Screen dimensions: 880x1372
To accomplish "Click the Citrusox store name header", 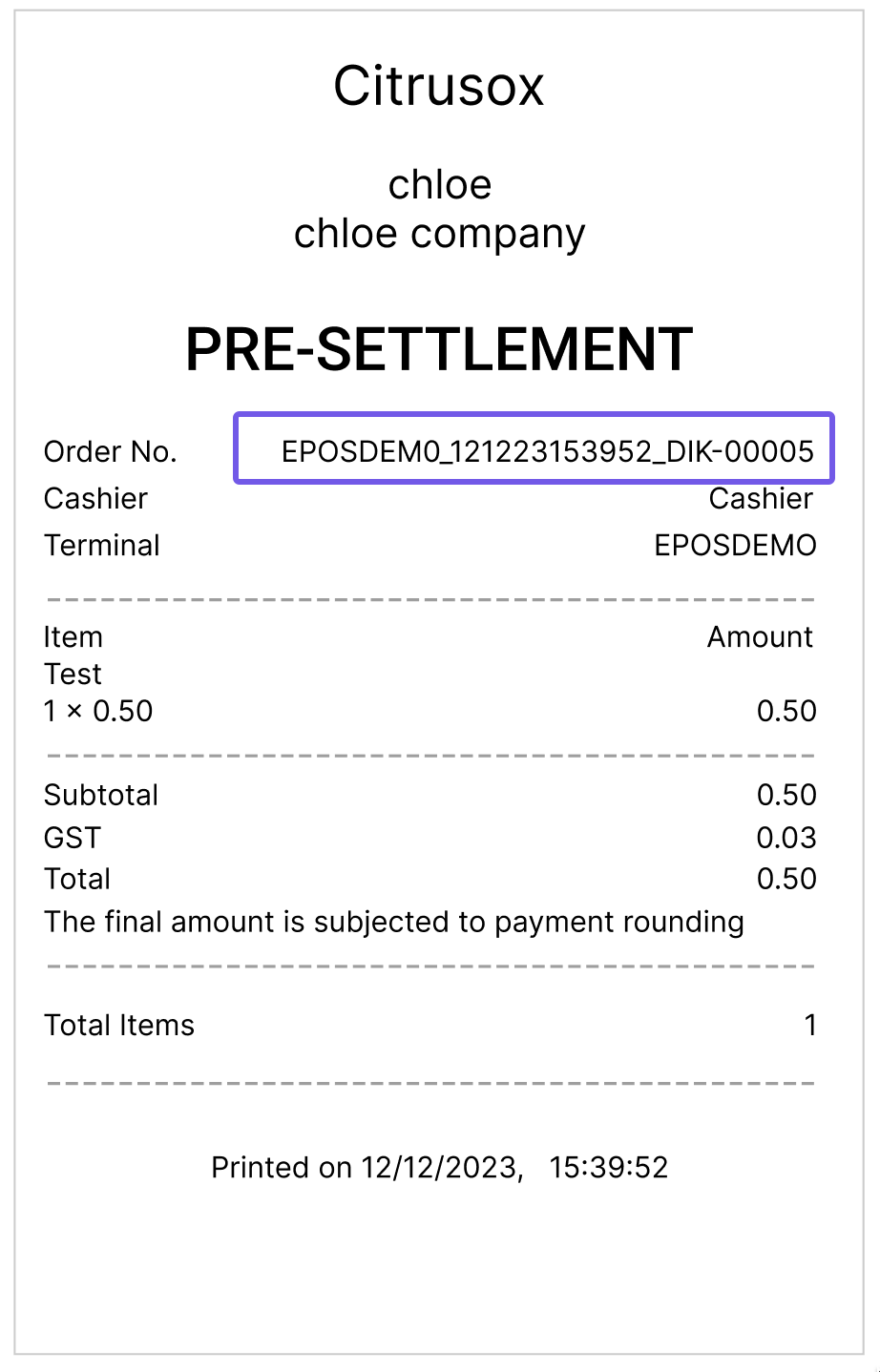I will point(439,86).
